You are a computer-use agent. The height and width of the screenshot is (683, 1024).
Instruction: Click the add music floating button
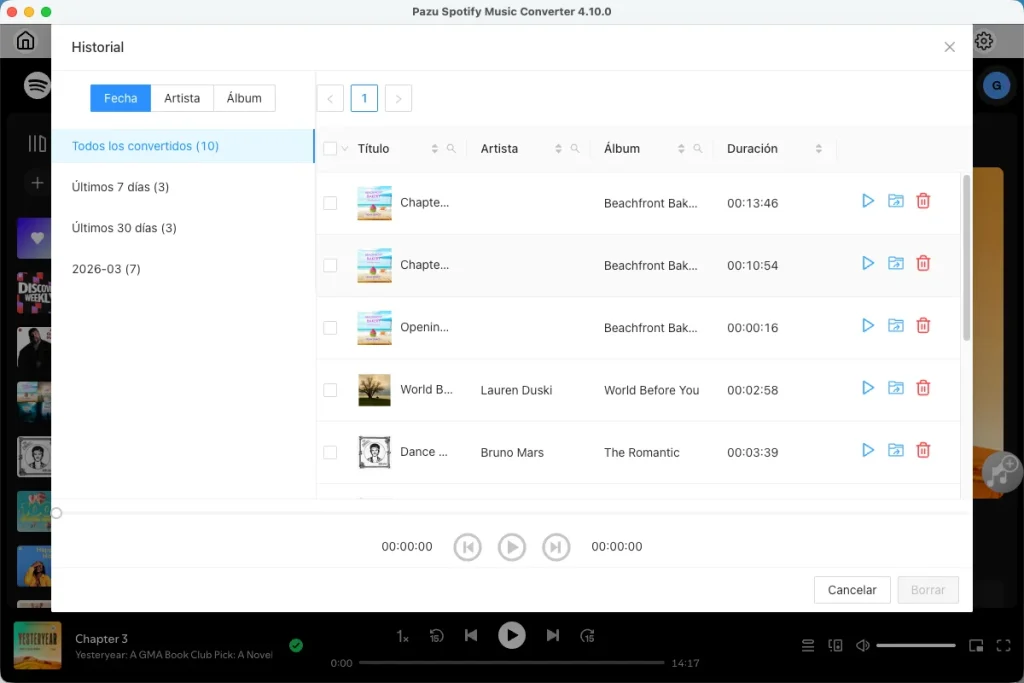(x=1002, y=472)
